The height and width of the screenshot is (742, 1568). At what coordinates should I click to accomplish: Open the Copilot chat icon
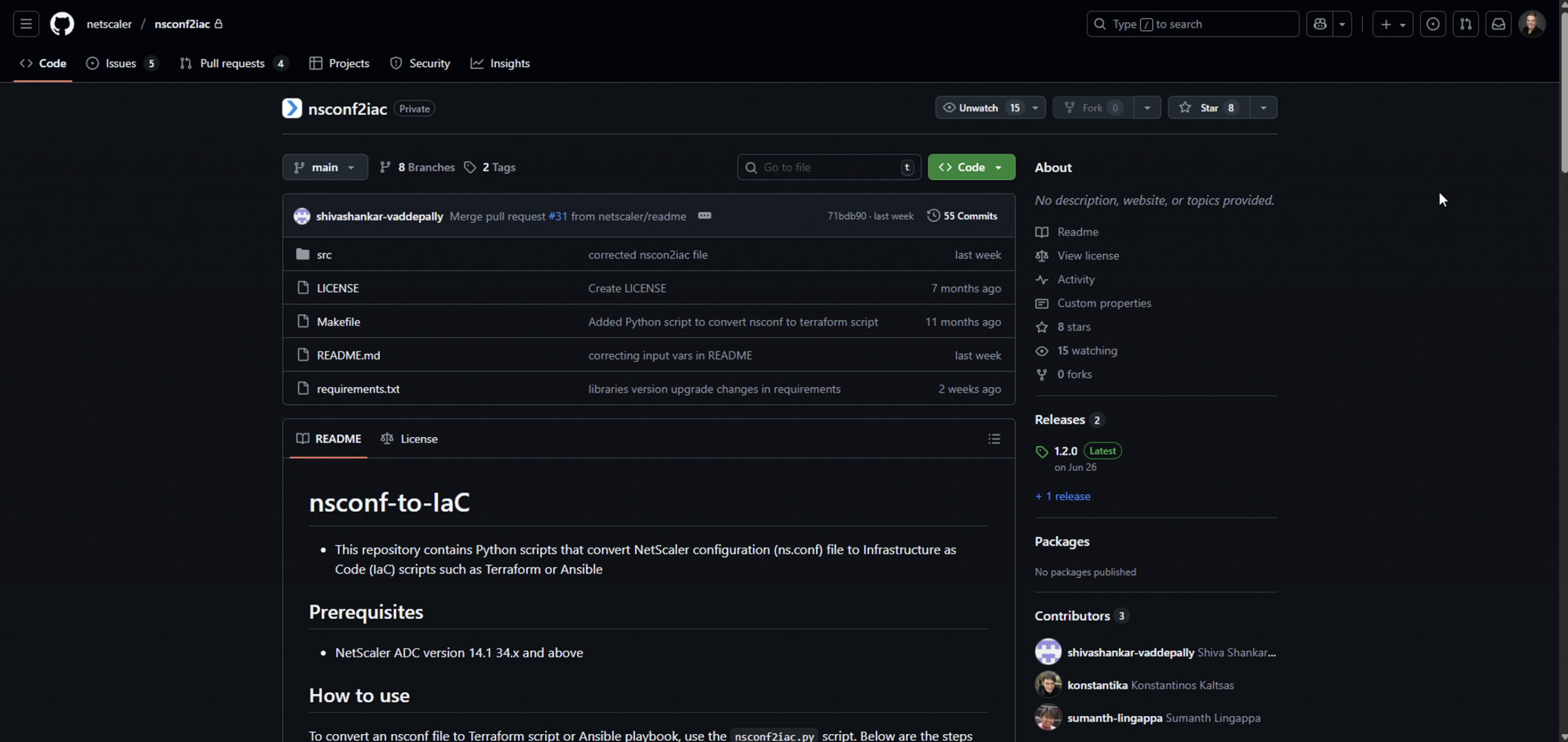(x=1320, y=24)
